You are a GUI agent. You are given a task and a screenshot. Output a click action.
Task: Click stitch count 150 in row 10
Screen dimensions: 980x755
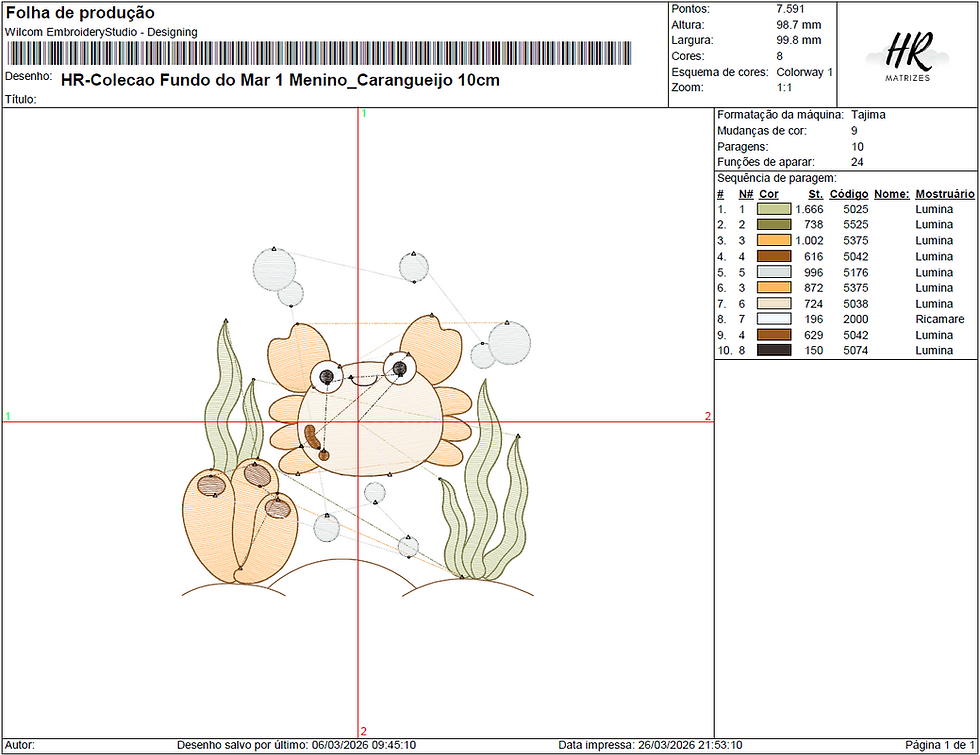point(814,351)
